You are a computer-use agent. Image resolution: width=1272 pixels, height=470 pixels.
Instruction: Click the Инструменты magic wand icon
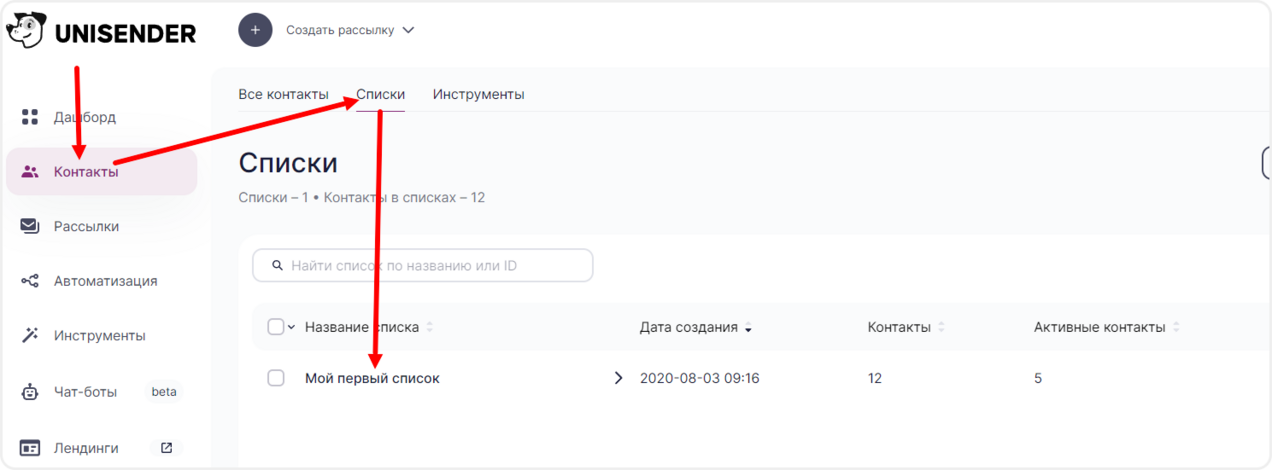click(30, 335)
